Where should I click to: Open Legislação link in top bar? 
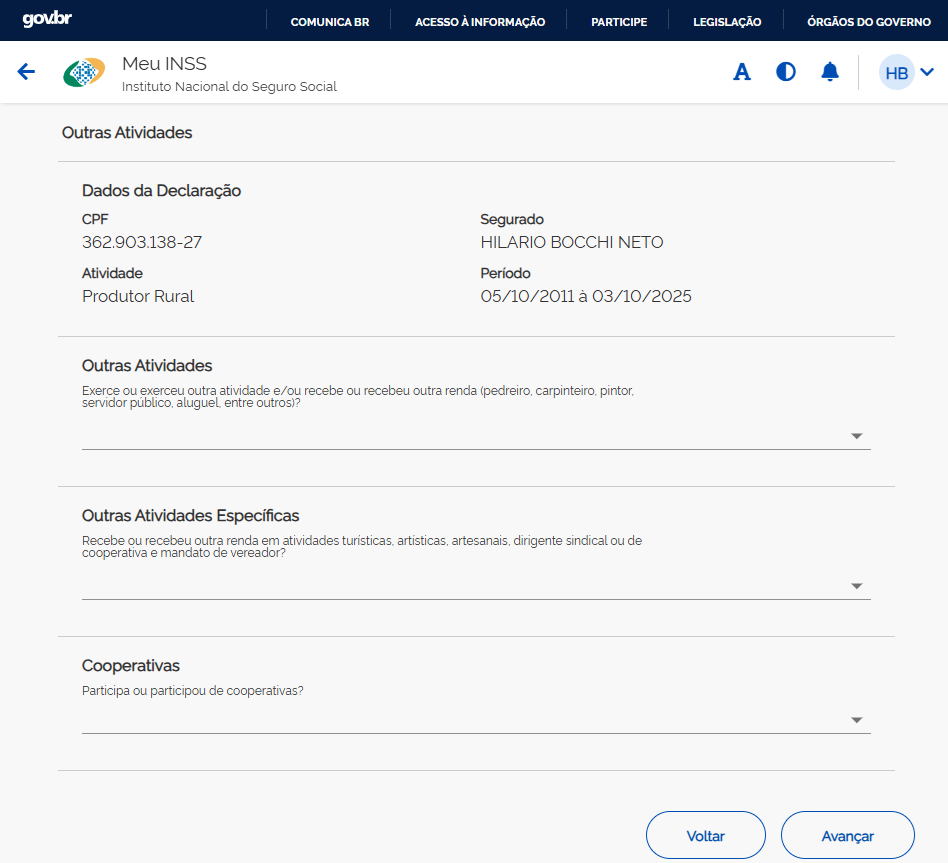pos(727,21)
